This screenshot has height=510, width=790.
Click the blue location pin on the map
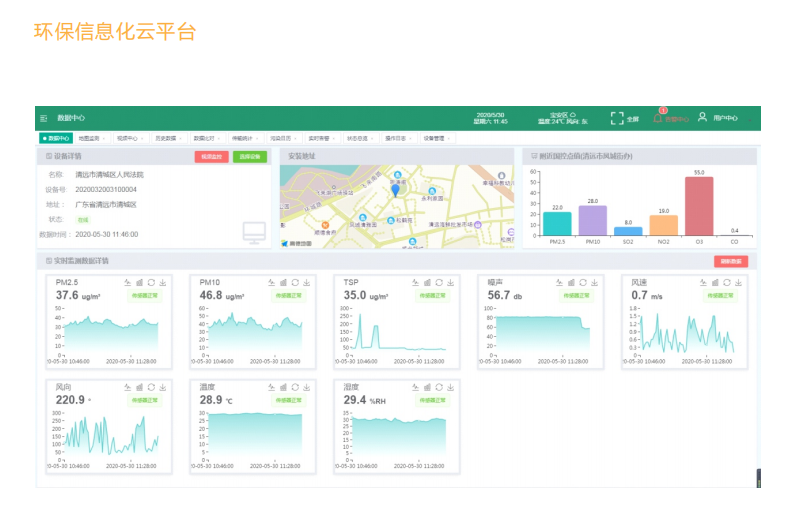(x=395, y=189)
